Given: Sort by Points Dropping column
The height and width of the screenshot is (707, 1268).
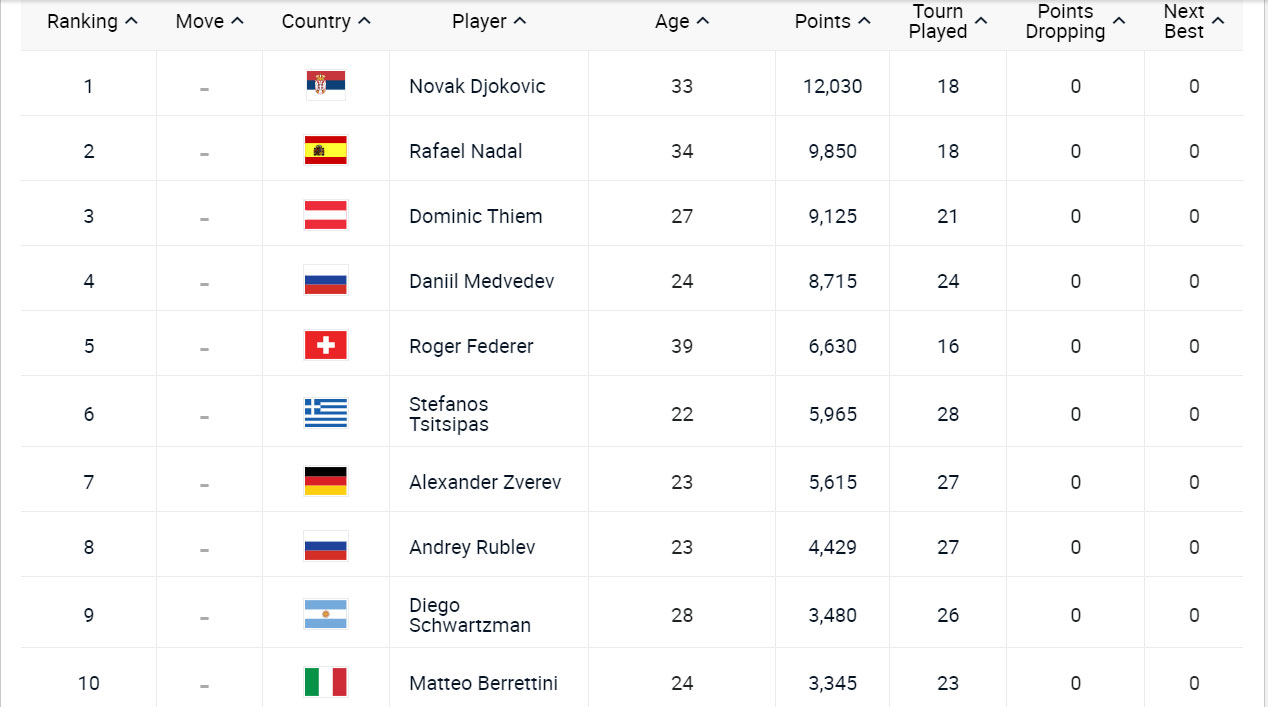Looking at the screenshot, I should click(1075, 22).
